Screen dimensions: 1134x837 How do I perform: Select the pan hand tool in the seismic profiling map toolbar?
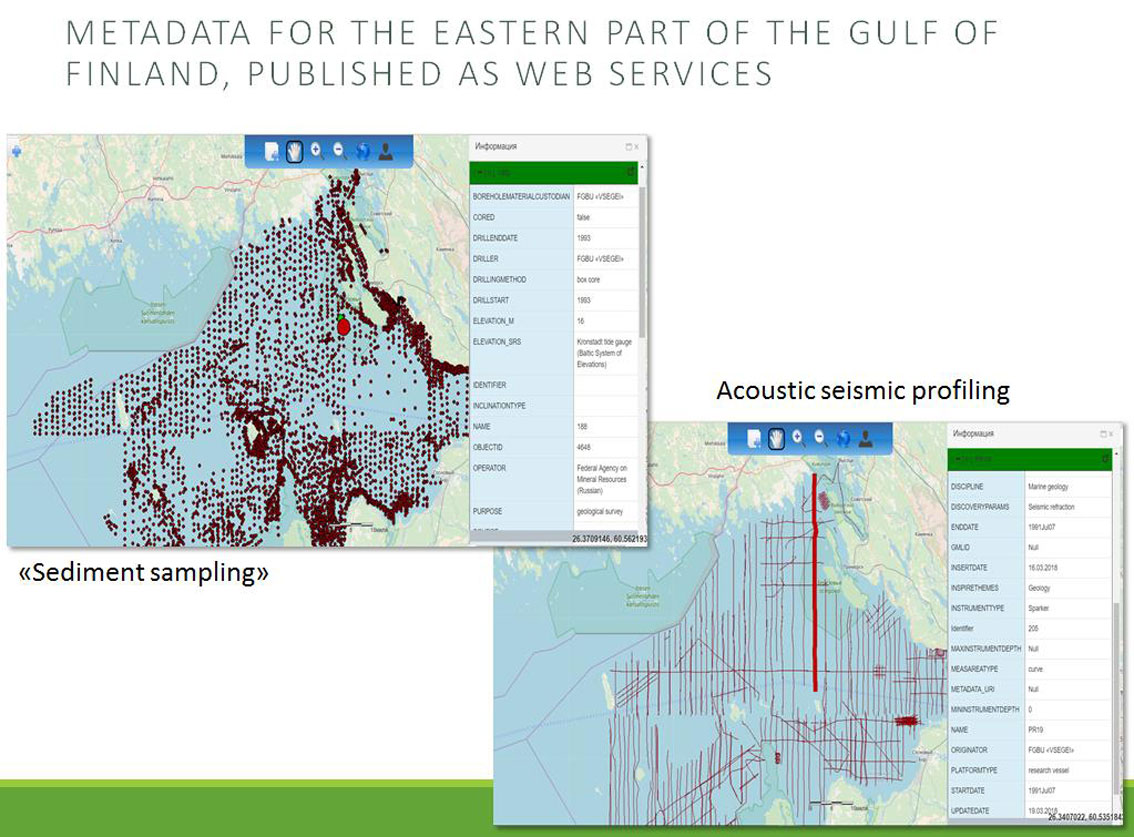(x=776, y=438)
